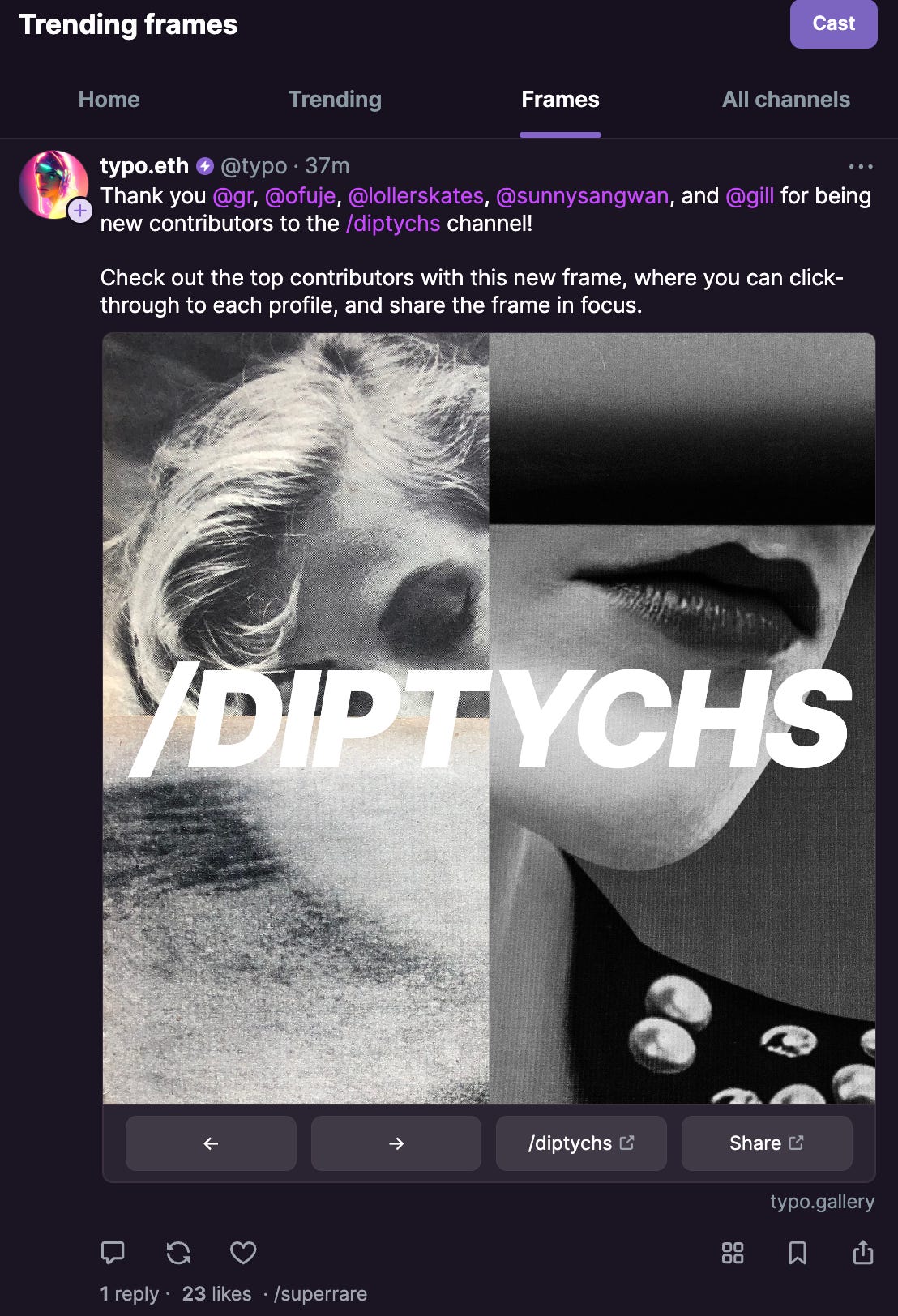Switch to the Trending tab
Viewport: 898px width, 1316px height.
coord(335,99)
